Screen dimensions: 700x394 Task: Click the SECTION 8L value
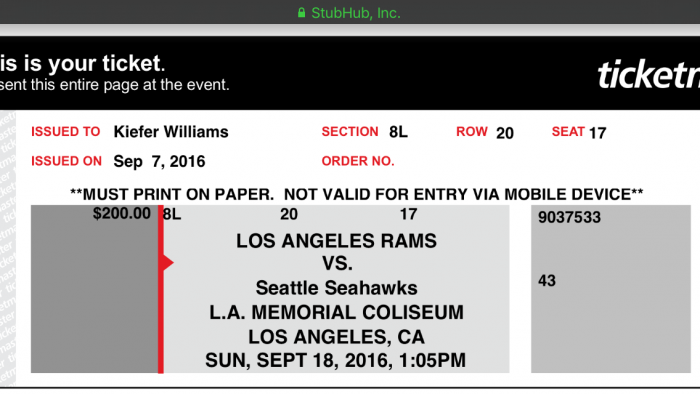398,132
